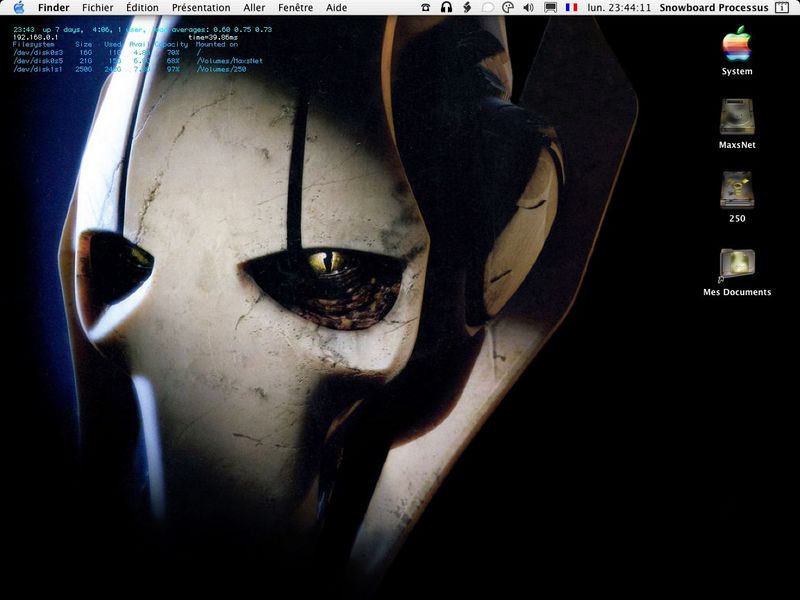Click the Mounted on column header text

click(217, 44)
